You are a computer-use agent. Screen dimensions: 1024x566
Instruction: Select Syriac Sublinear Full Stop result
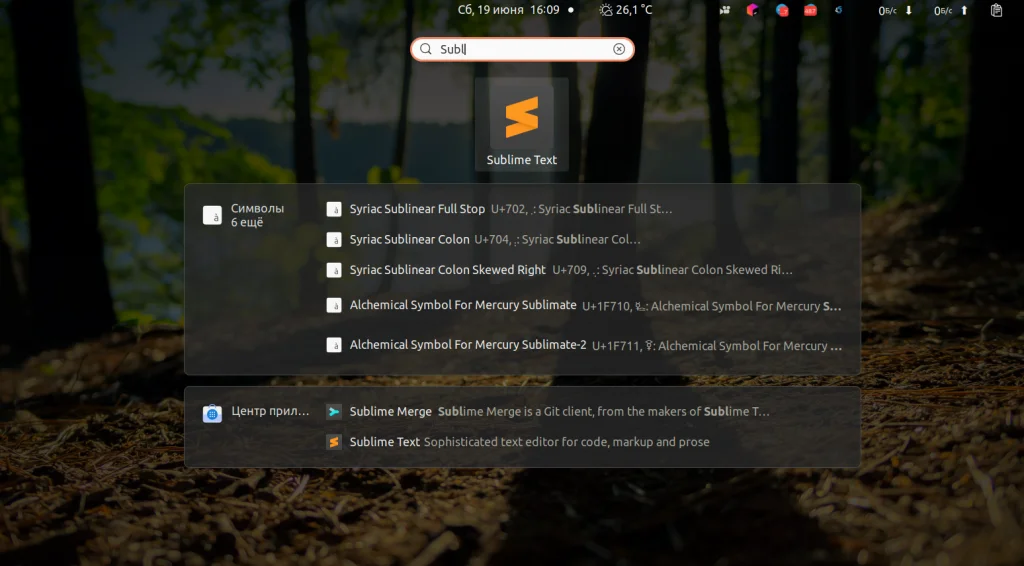[x=584, y=209]
